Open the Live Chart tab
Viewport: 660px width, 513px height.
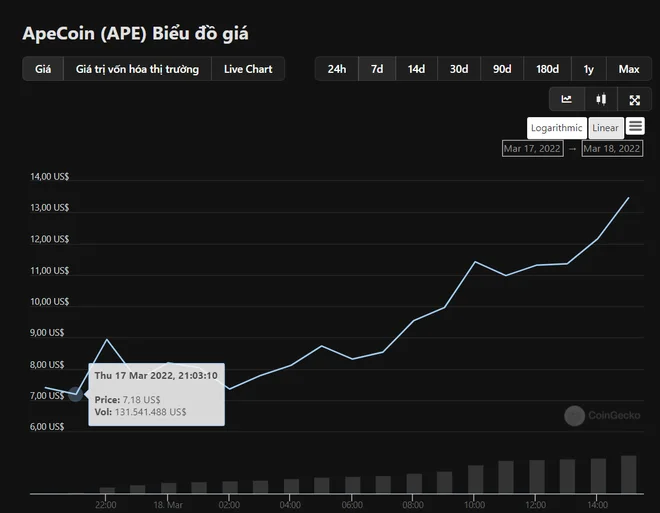[x=248, y=69]
